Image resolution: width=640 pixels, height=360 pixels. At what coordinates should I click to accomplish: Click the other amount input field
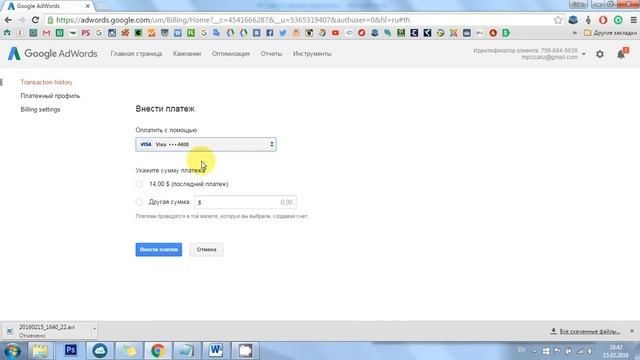click(245, 202)
